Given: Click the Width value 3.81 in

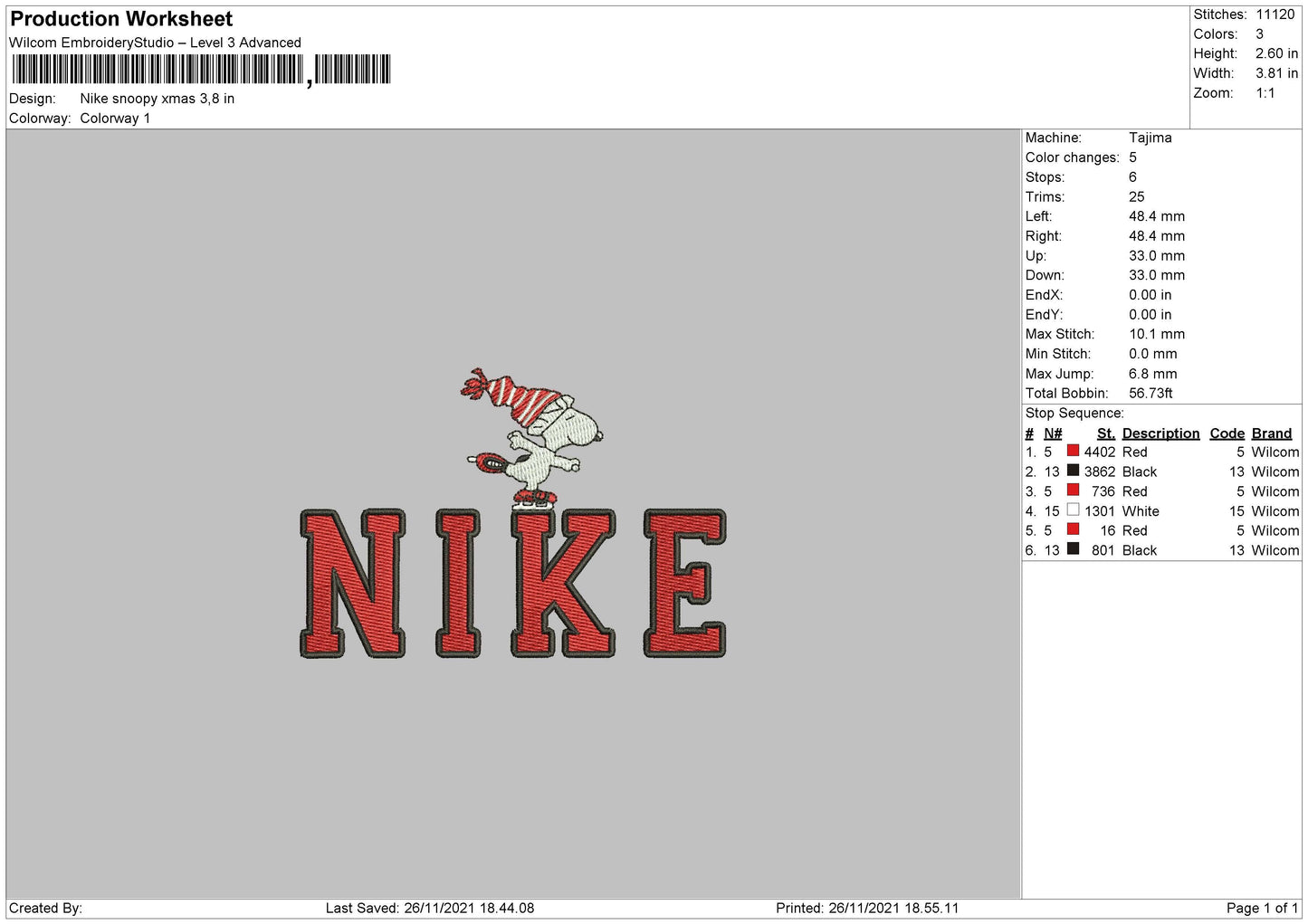Looking at the screenshot, I should 1276,73.
